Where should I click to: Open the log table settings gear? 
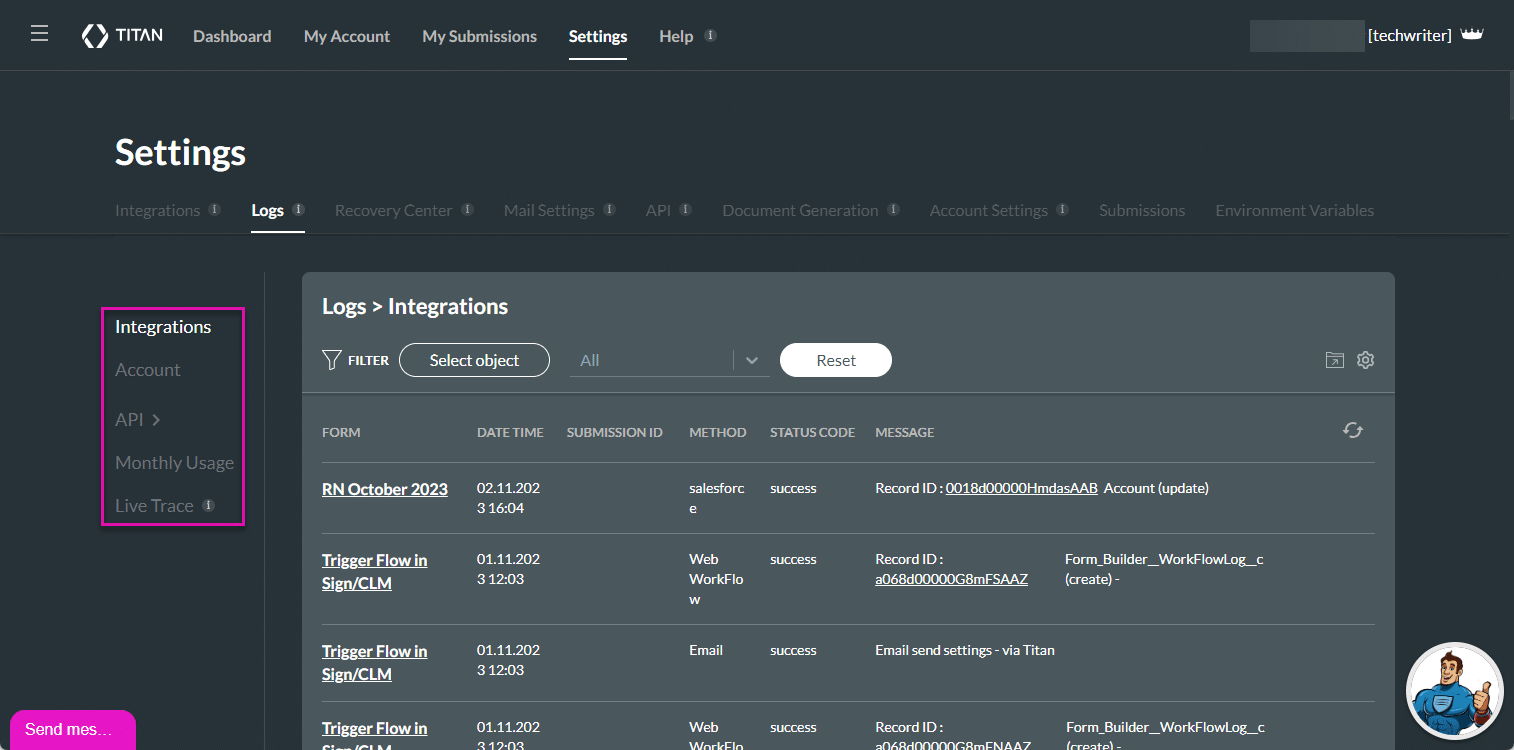click(x=1365, y=360)
